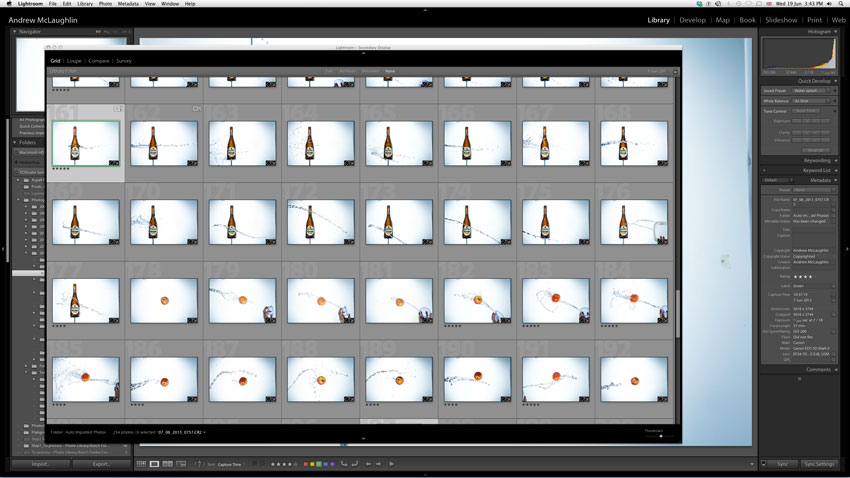Expand the Keywording panel
This screenshot has width=850, height=478.
tap(835, 160)
